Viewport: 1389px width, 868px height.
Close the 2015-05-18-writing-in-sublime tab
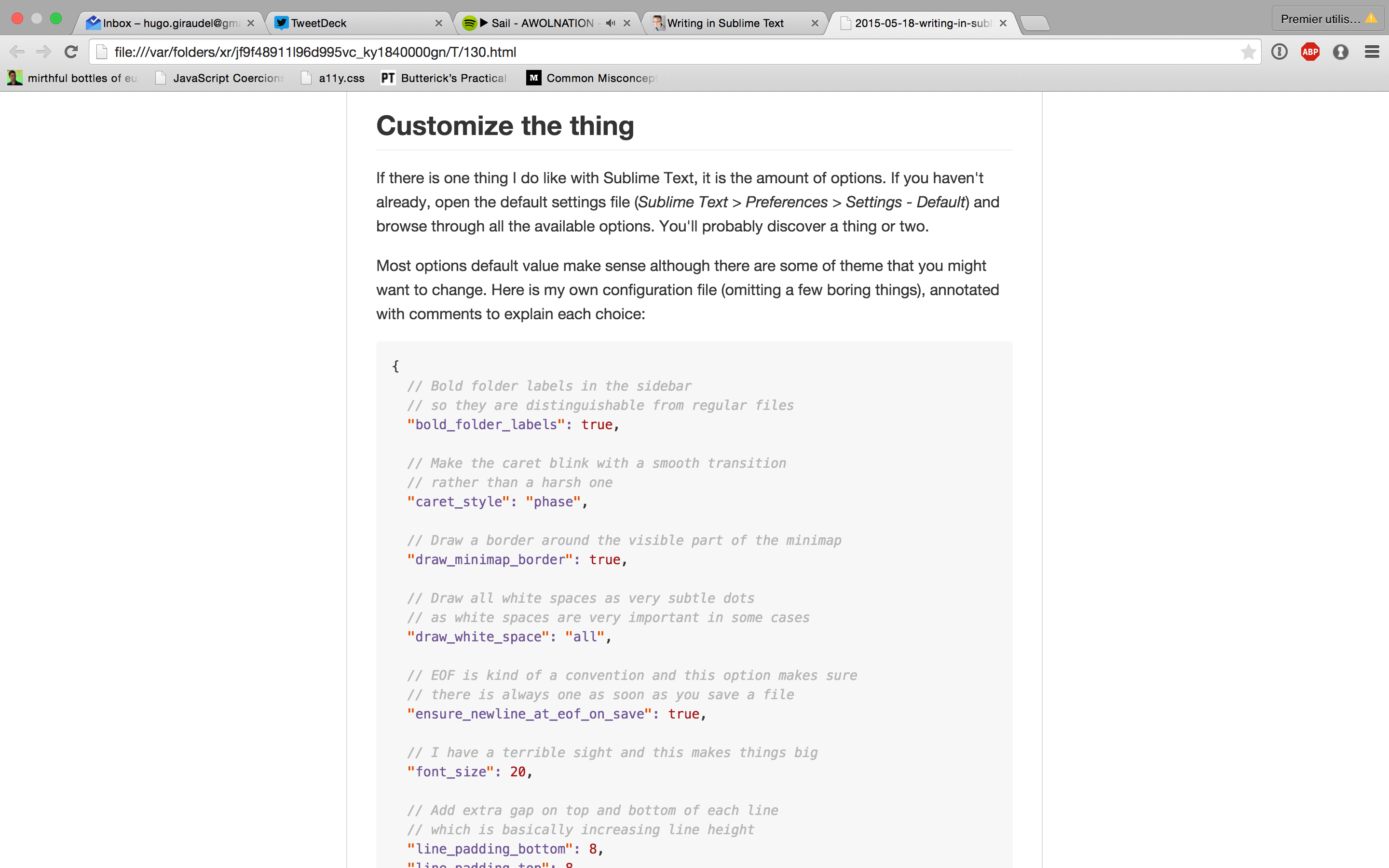point(1003,23)
